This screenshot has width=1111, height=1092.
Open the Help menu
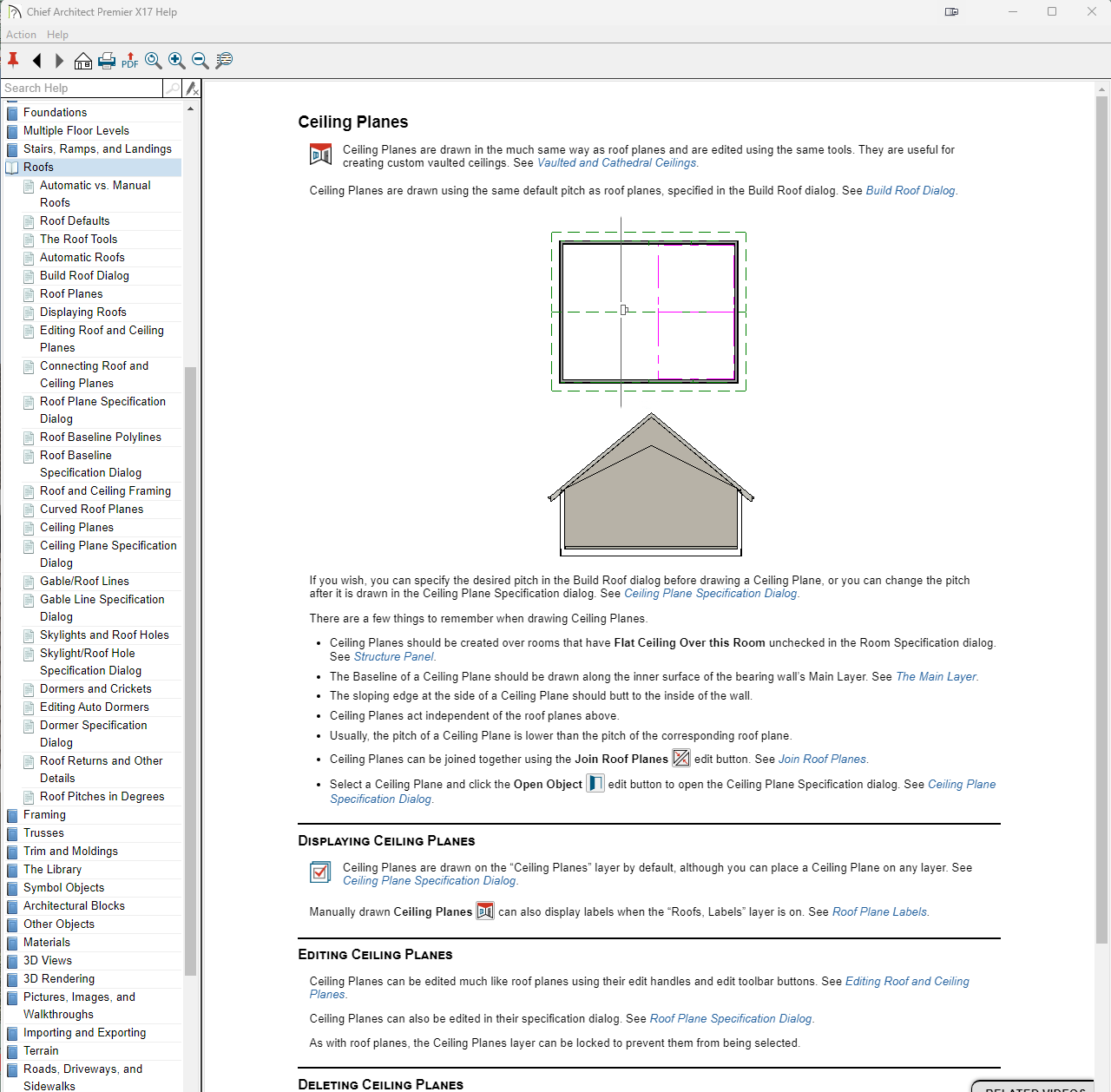click(x=57, y=35)
